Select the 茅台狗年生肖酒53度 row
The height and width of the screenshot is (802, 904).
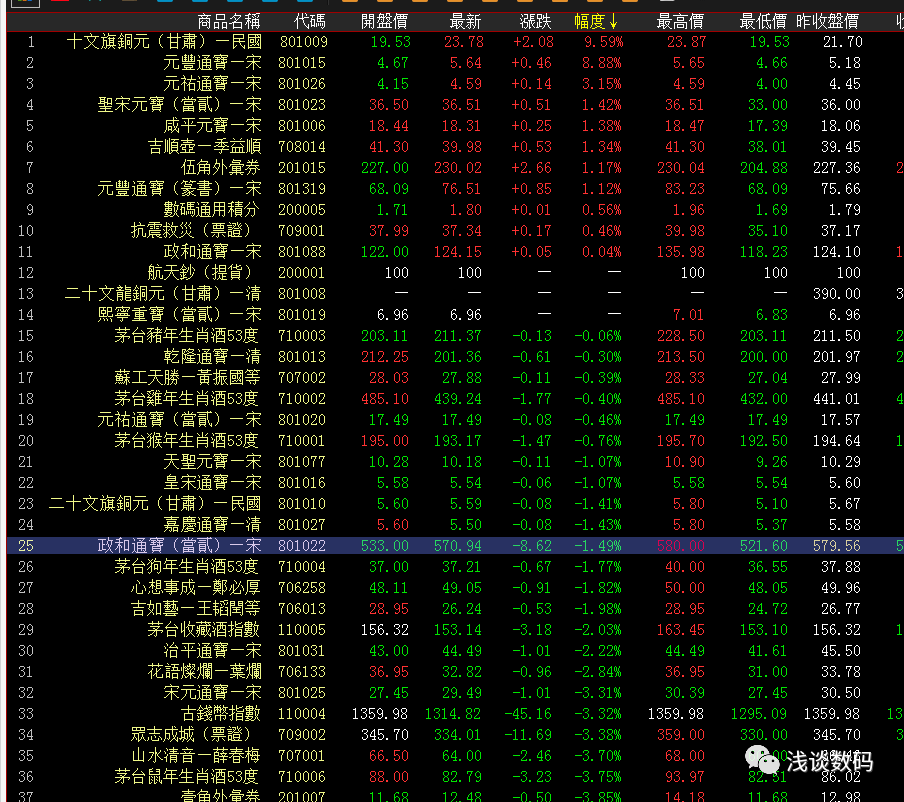tap(455, 567)
